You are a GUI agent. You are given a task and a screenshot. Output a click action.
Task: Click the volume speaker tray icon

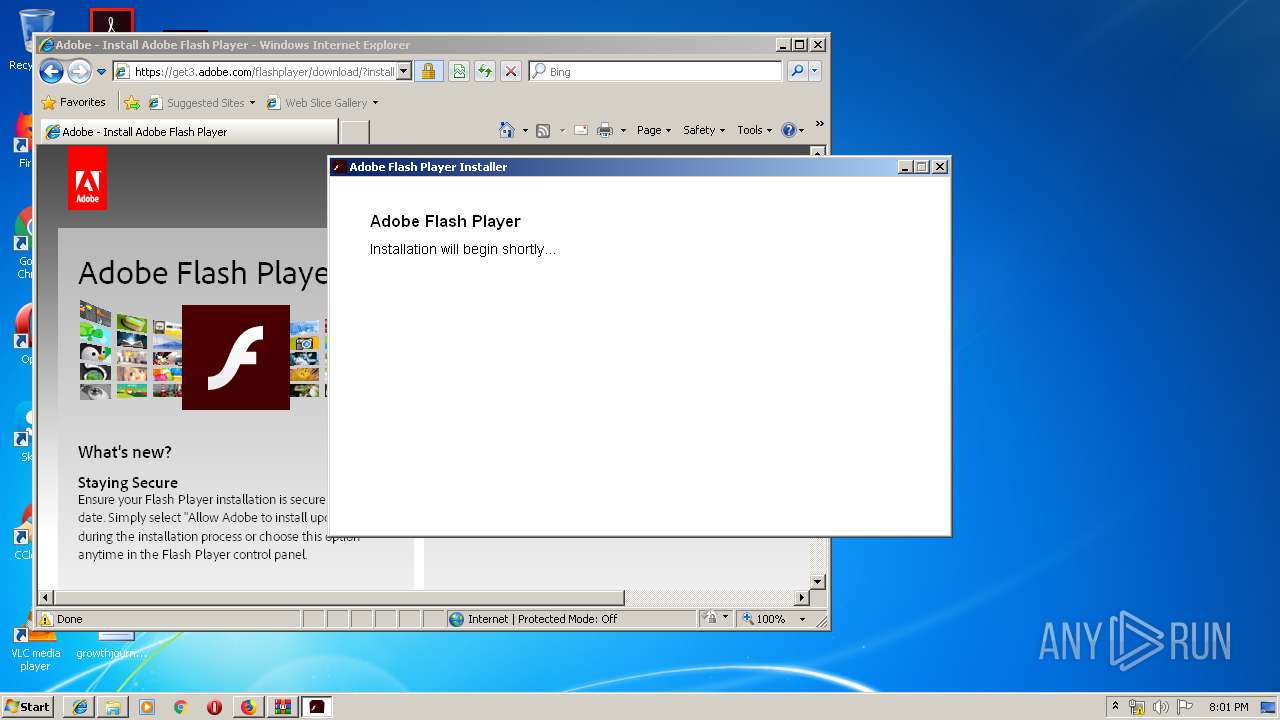click(1160, 707)
